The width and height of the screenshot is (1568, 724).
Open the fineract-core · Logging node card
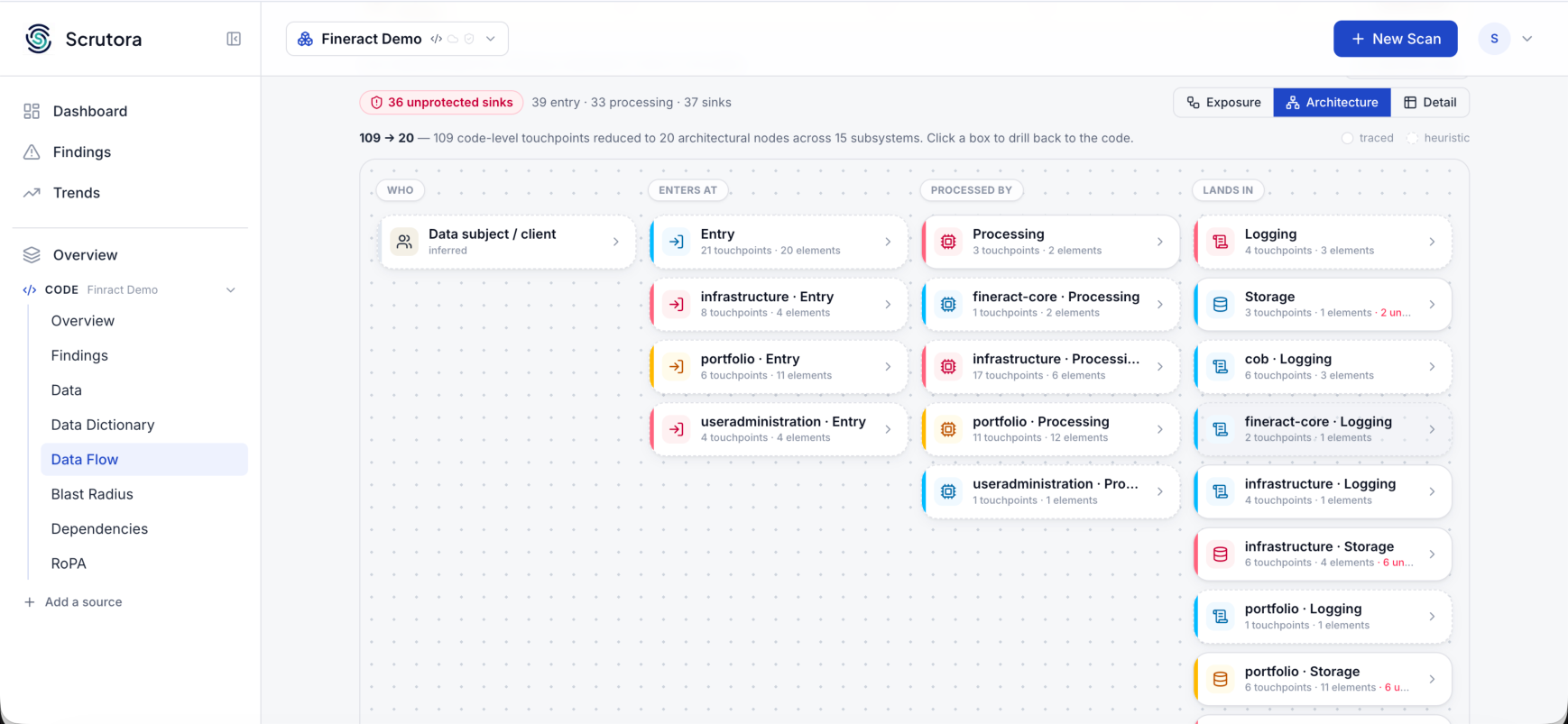pos(1323,429)
